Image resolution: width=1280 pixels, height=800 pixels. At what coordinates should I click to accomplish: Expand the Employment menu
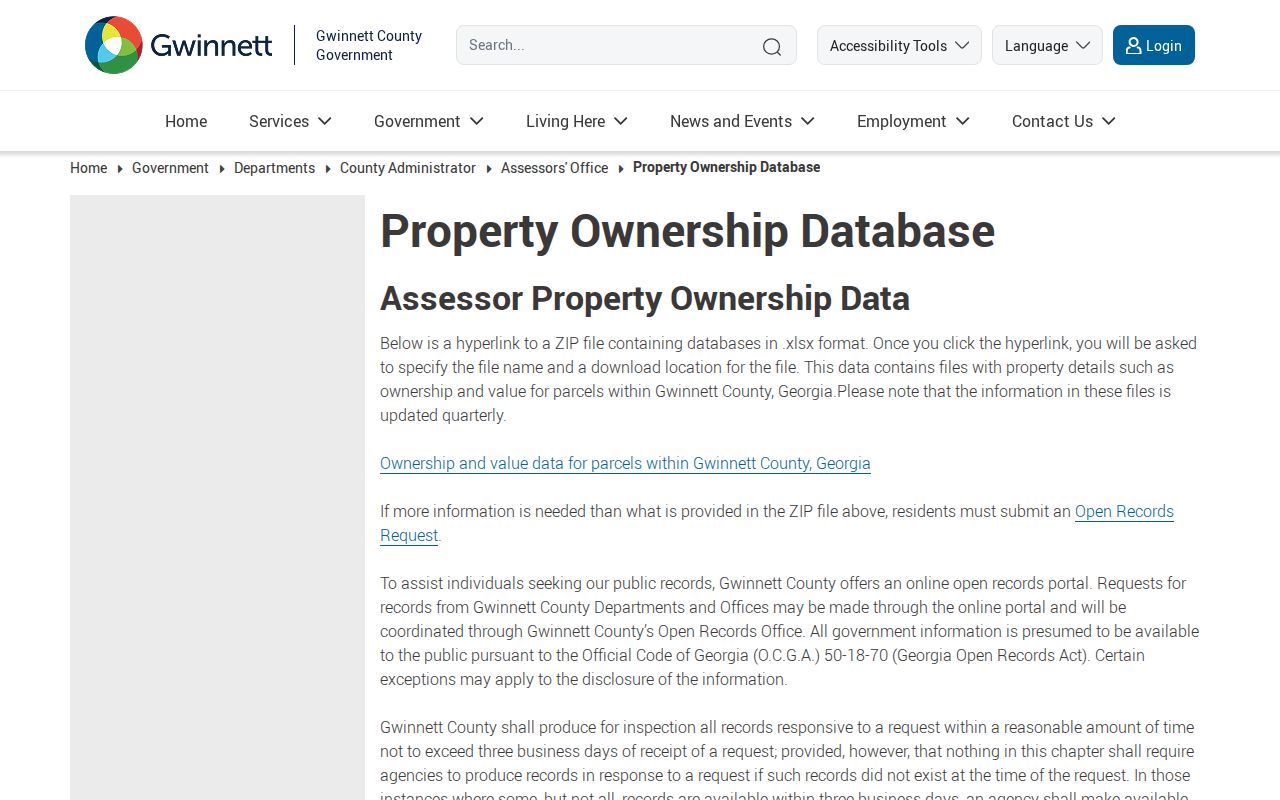(913, 121)
